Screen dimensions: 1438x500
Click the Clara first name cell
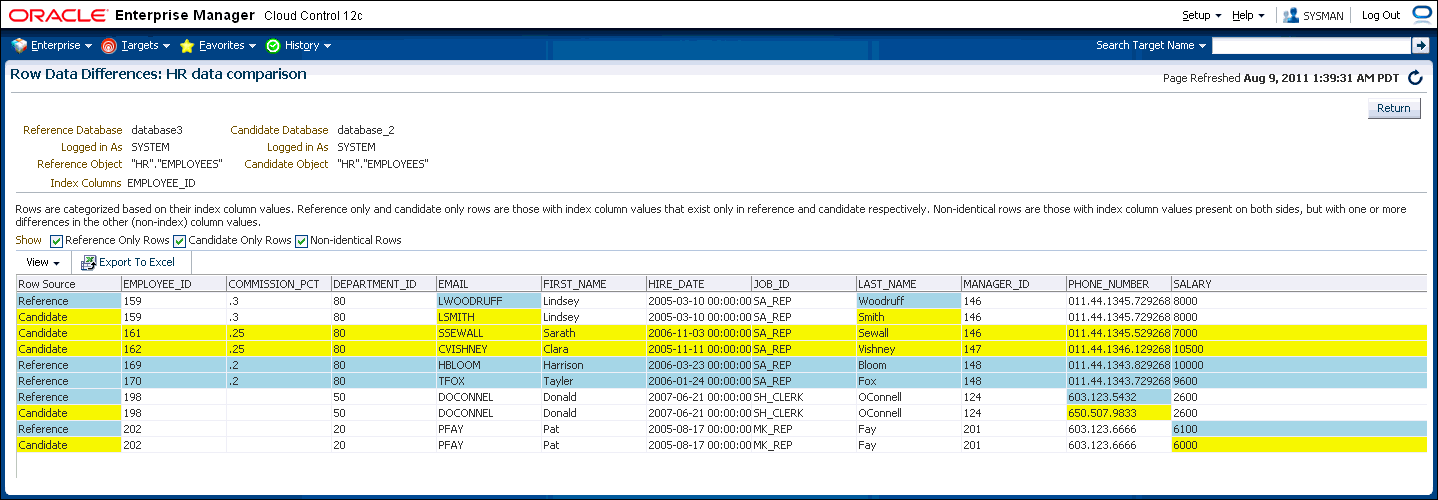coord(594,349)
